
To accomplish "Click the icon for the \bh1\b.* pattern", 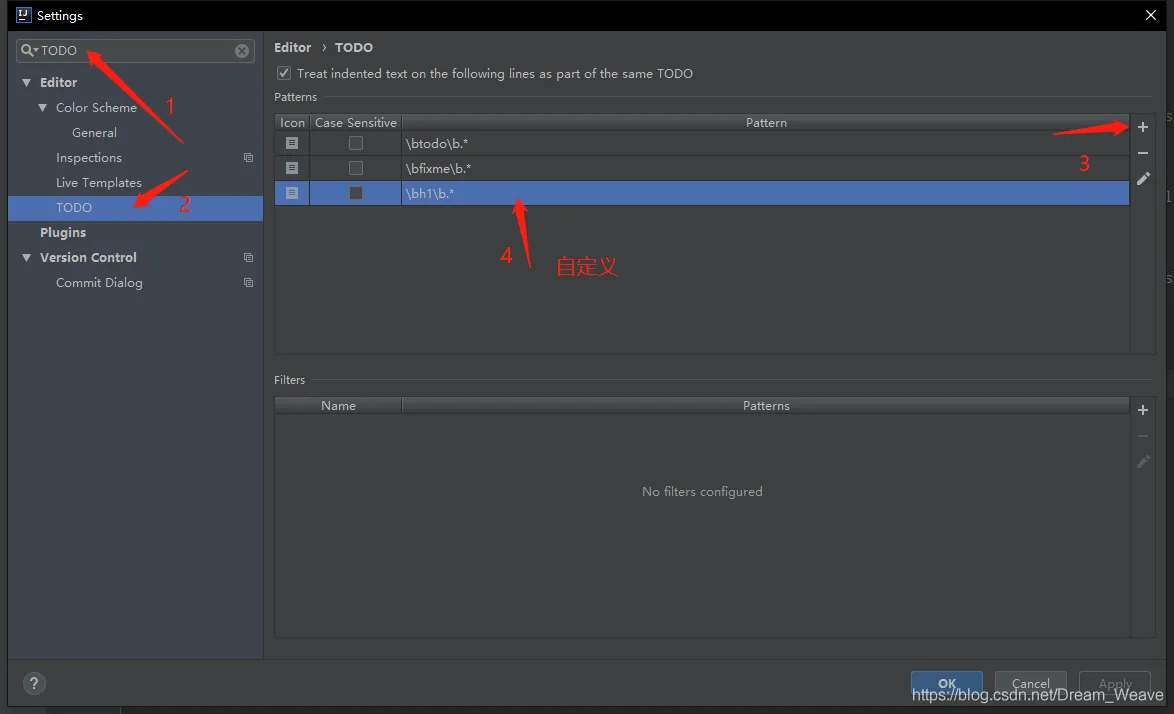I will tap(292, 193).
